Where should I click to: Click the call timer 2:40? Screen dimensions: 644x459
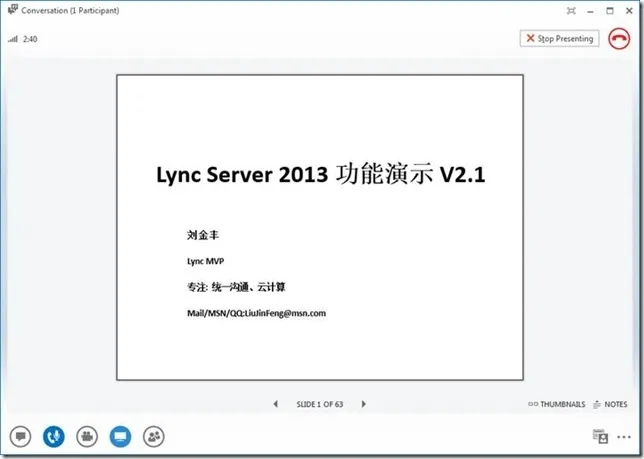point(30,39)
